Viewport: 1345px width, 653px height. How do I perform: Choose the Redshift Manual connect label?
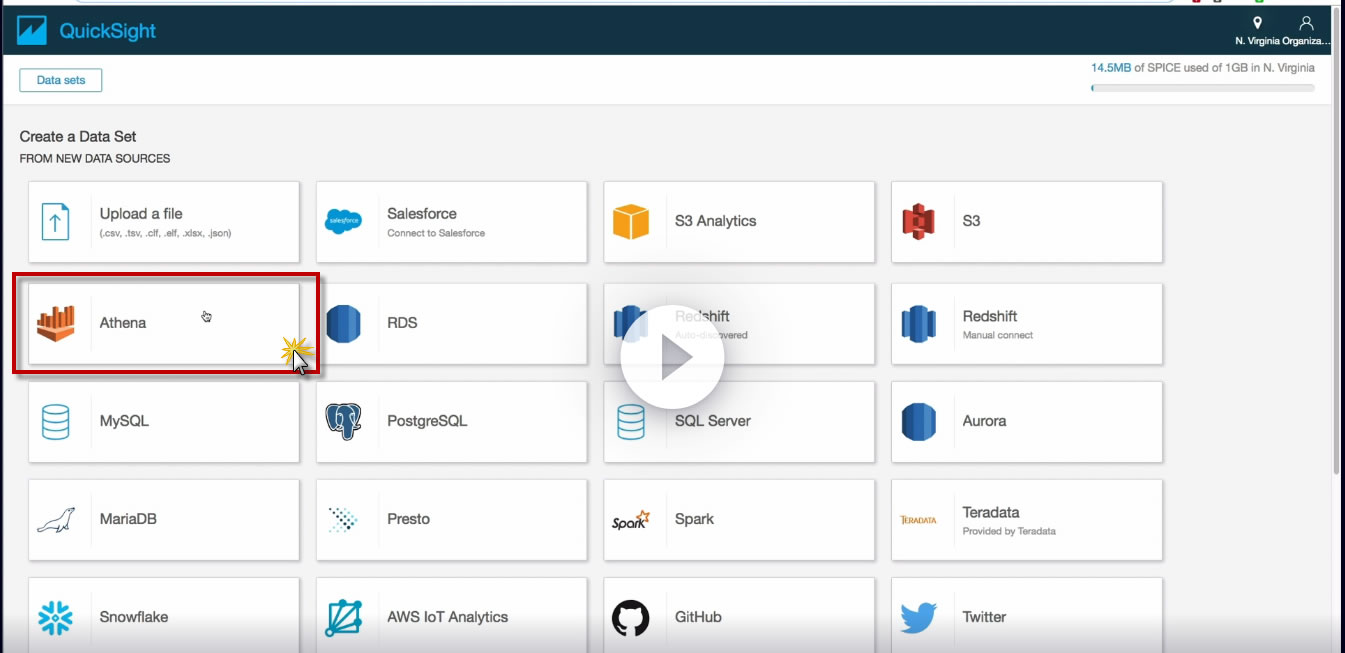pos(990,316)
